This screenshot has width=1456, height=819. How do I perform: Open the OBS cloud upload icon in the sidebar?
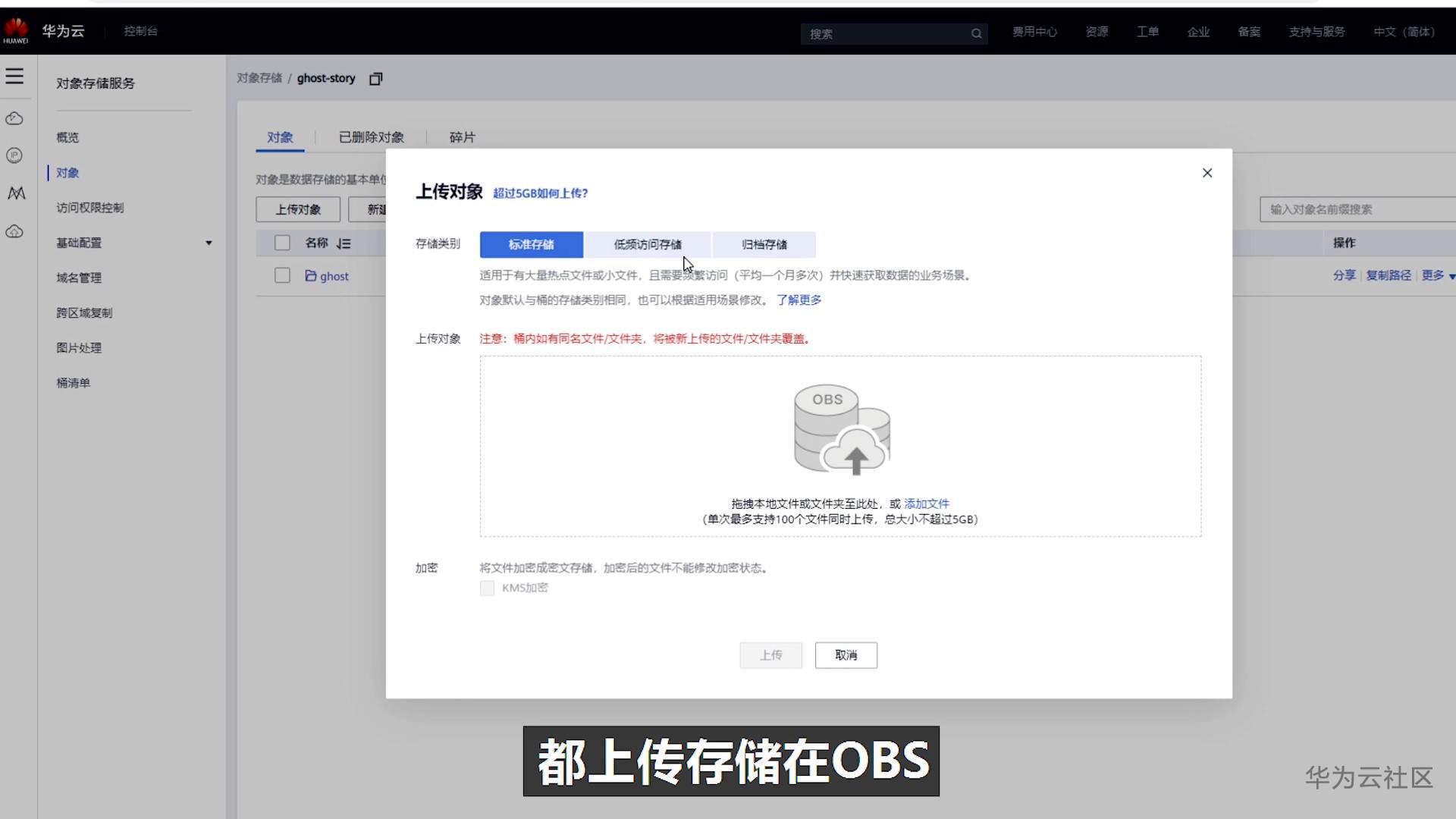pyautogui.click(x=14, y=232)
